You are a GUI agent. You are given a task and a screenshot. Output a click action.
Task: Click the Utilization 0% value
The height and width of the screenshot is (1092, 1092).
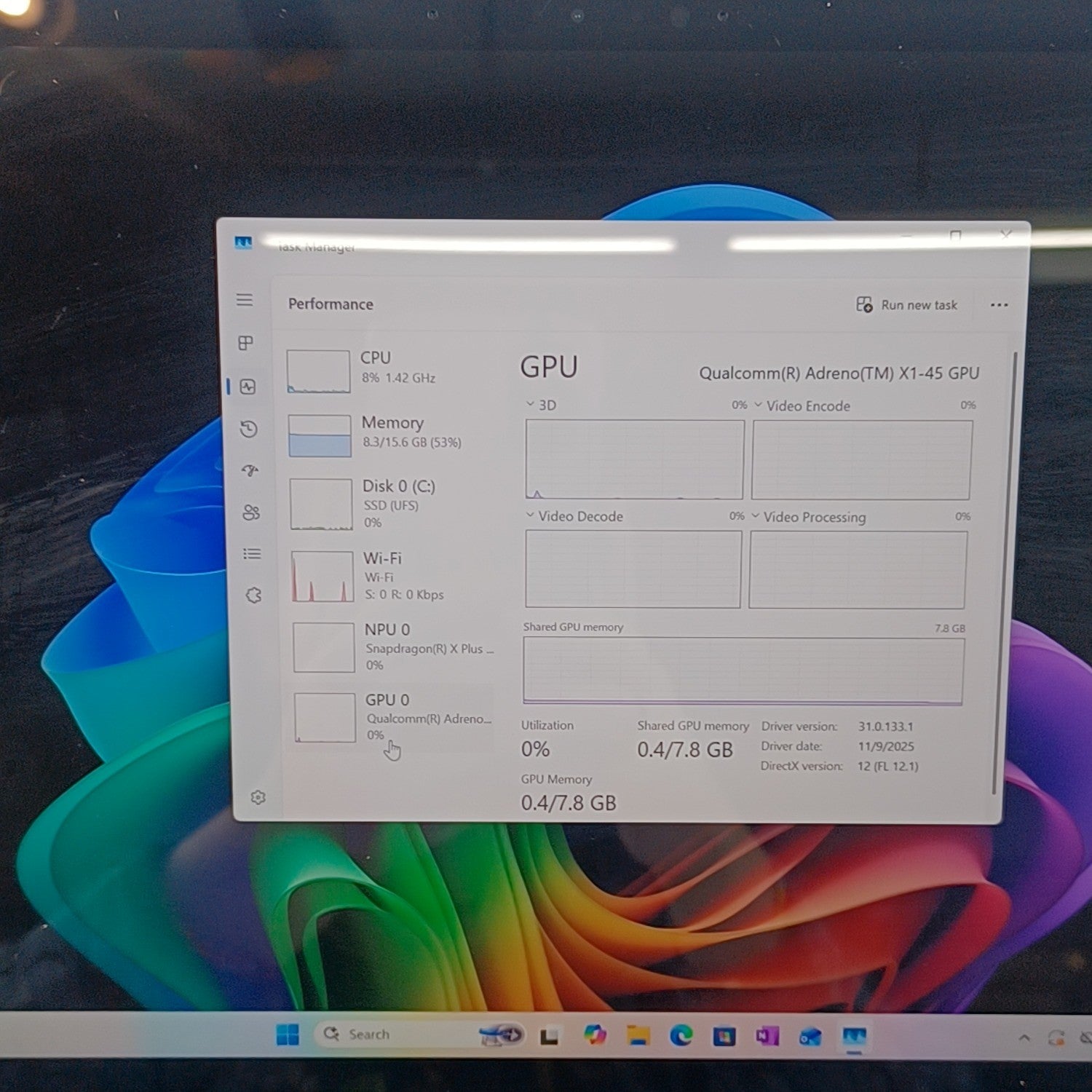[535, 749]
